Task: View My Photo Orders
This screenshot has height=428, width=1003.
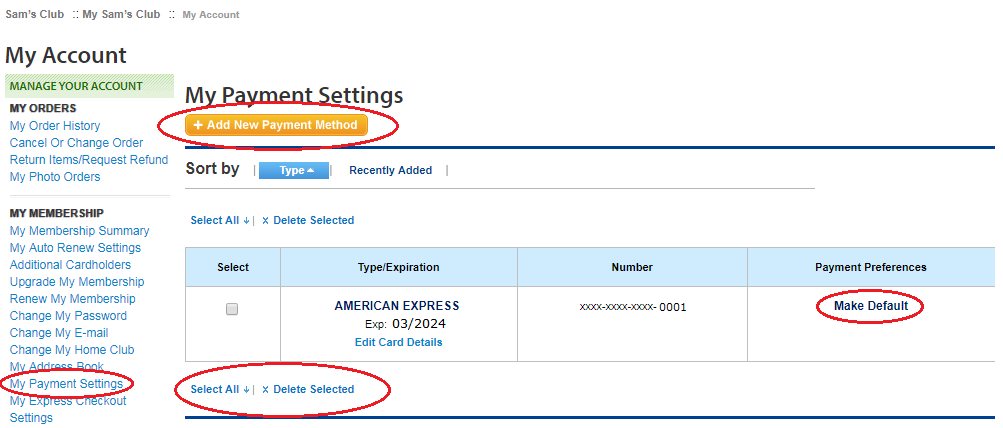Action: point(55,177)
